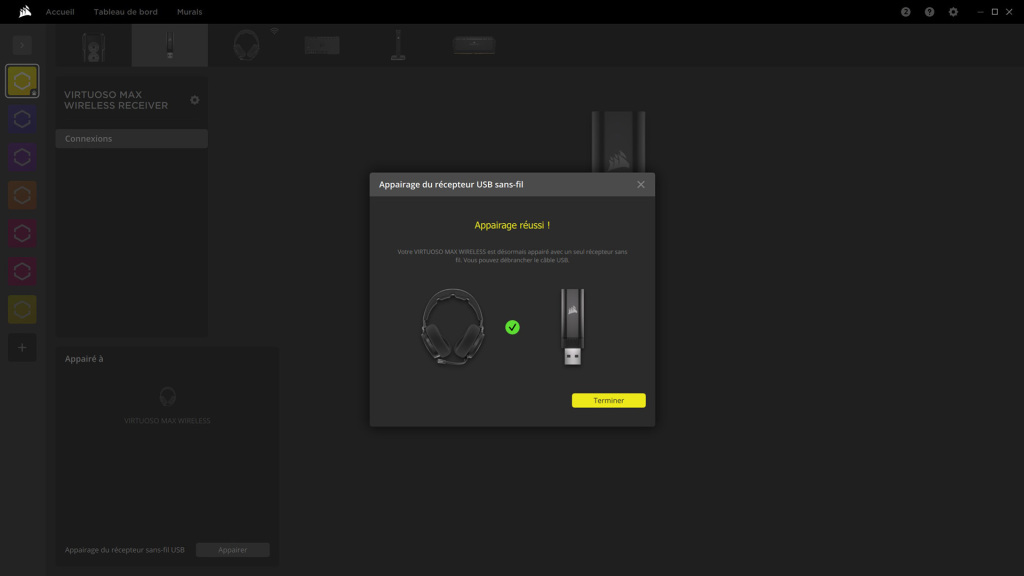The width and height of the screenshot is (1024, 576).
Task: Click the pairing description text starting 'Votre VIRTUOSO MAX'
Action: coord(512,255)
